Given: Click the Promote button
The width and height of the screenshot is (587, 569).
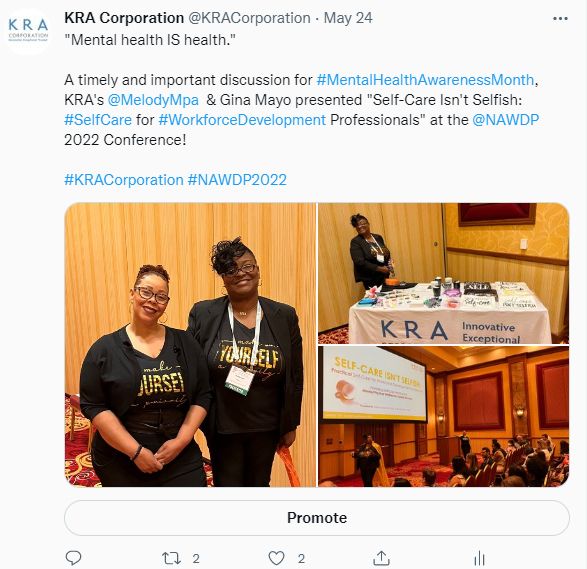Looking at the screenshot, I should tap(317, 518).
